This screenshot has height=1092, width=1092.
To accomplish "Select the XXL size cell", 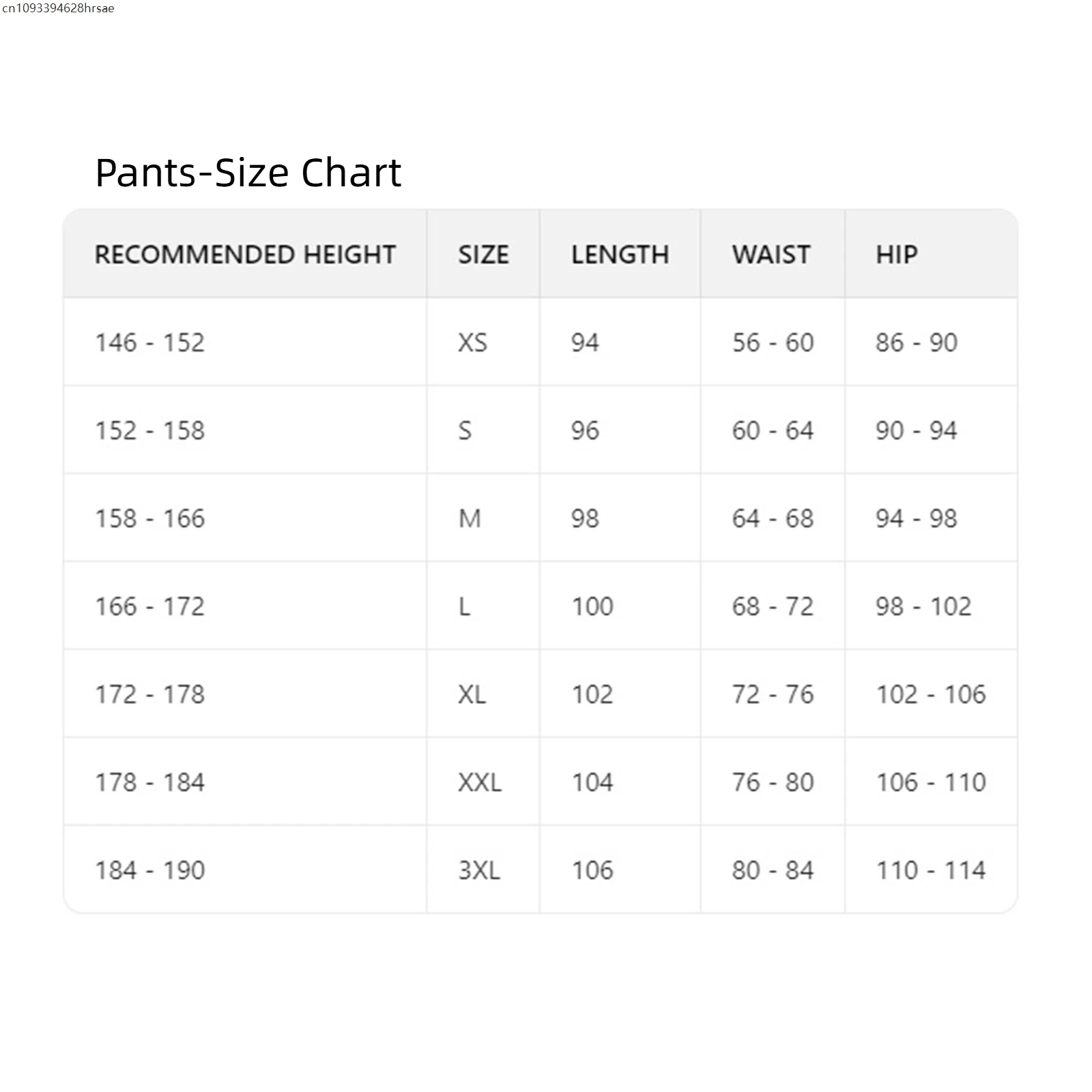I will pos(480,782).
